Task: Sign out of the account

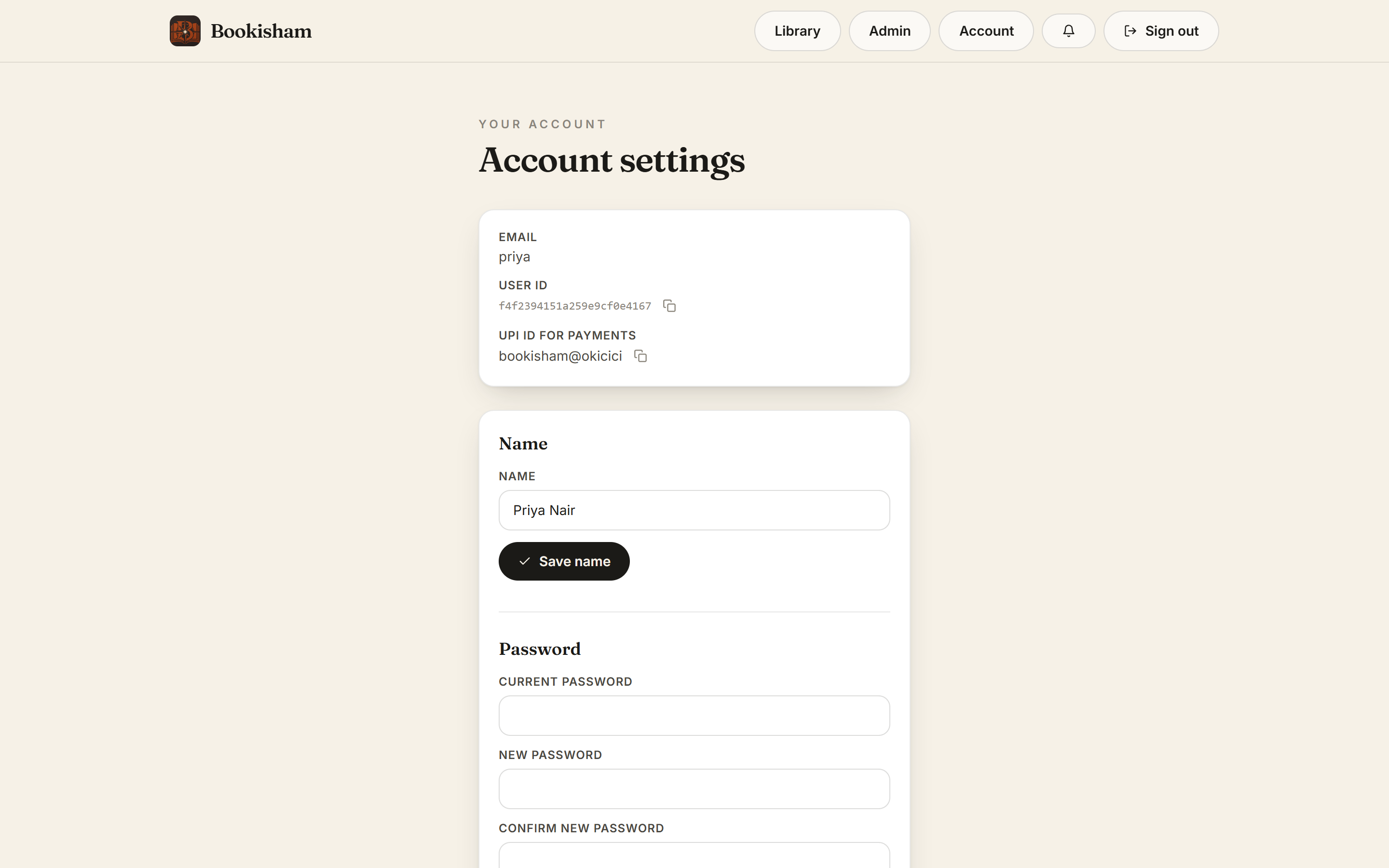Action: [1160, 31]
